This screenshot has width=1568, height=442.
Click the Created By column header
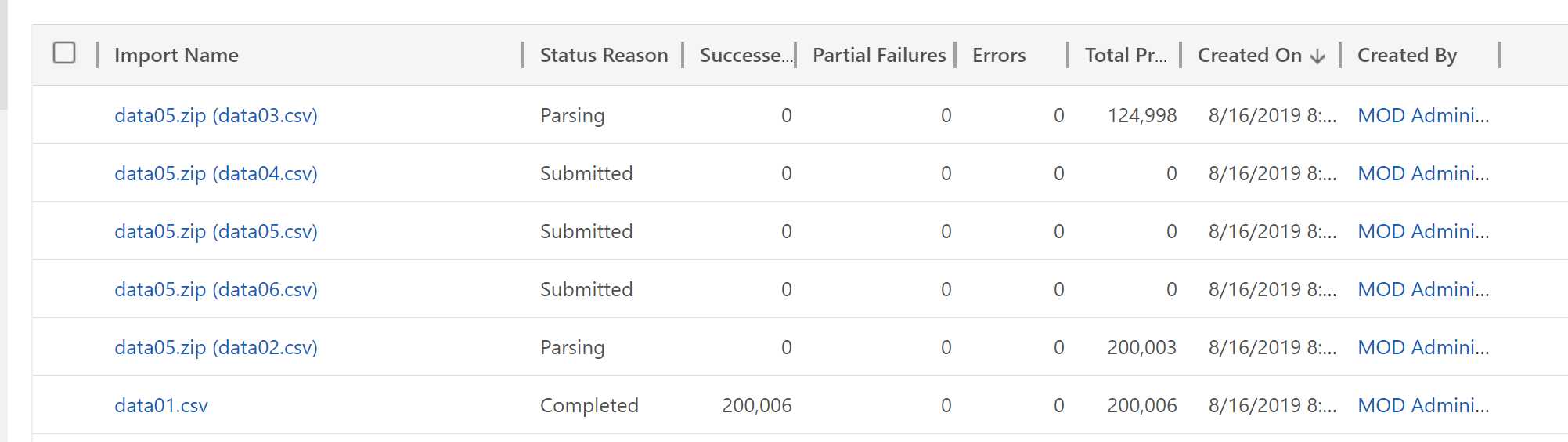coord(1407,56)
